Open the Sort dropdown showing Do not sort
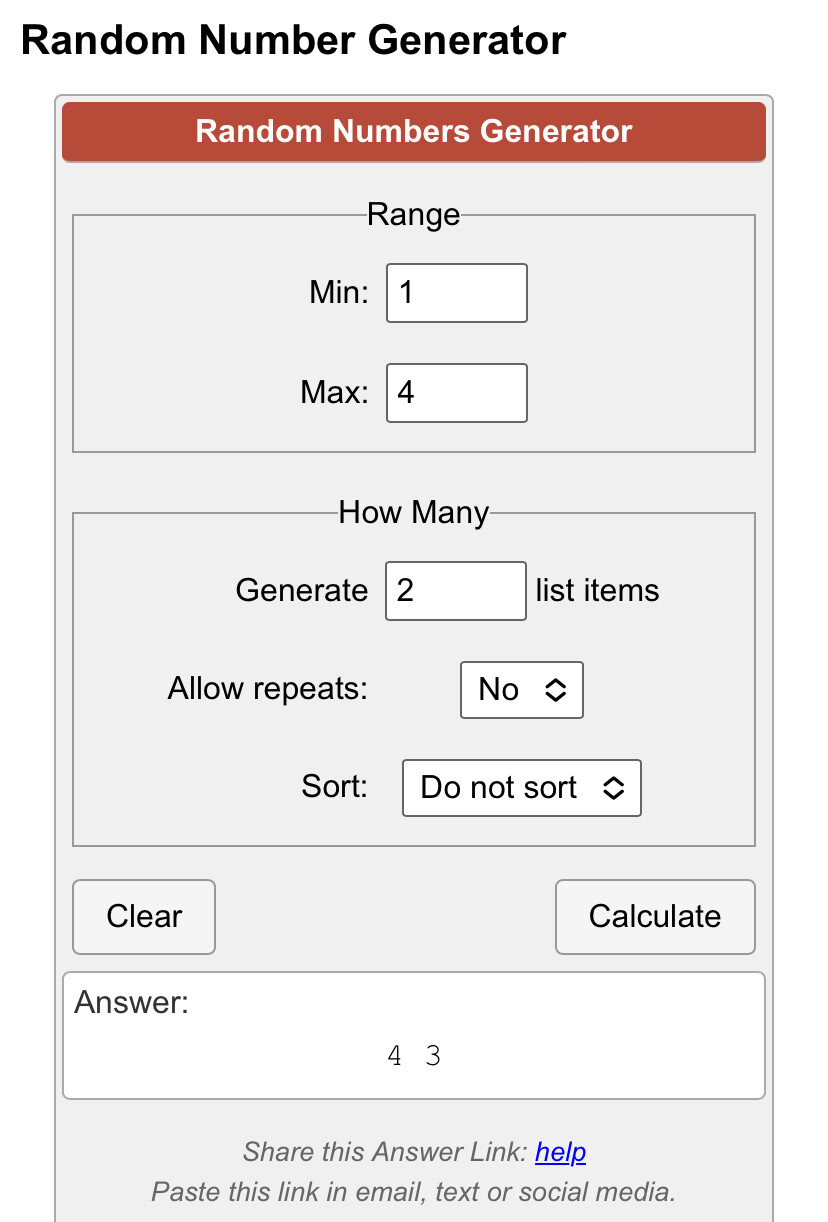 click(522, 788)
